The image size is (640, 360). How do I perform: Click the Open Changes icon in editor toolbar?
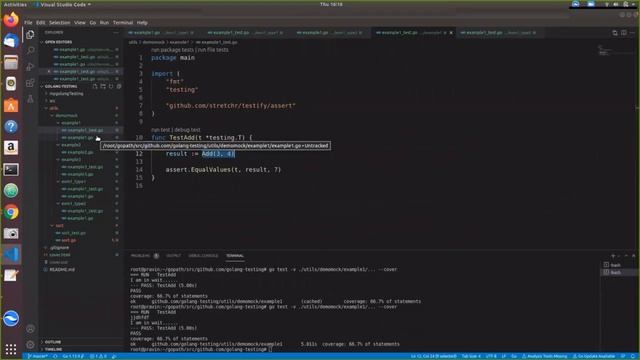pyautogui.click(x=615, y=33)
